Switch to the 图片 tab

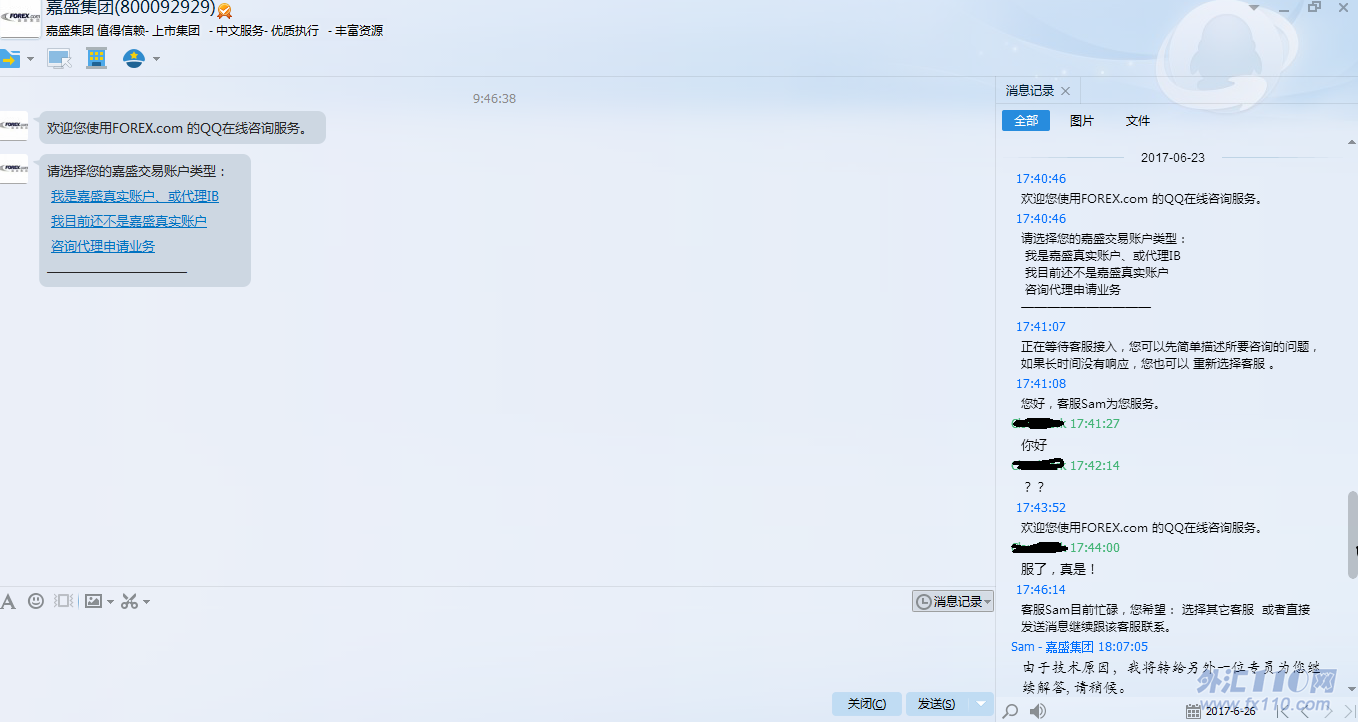1082,121
